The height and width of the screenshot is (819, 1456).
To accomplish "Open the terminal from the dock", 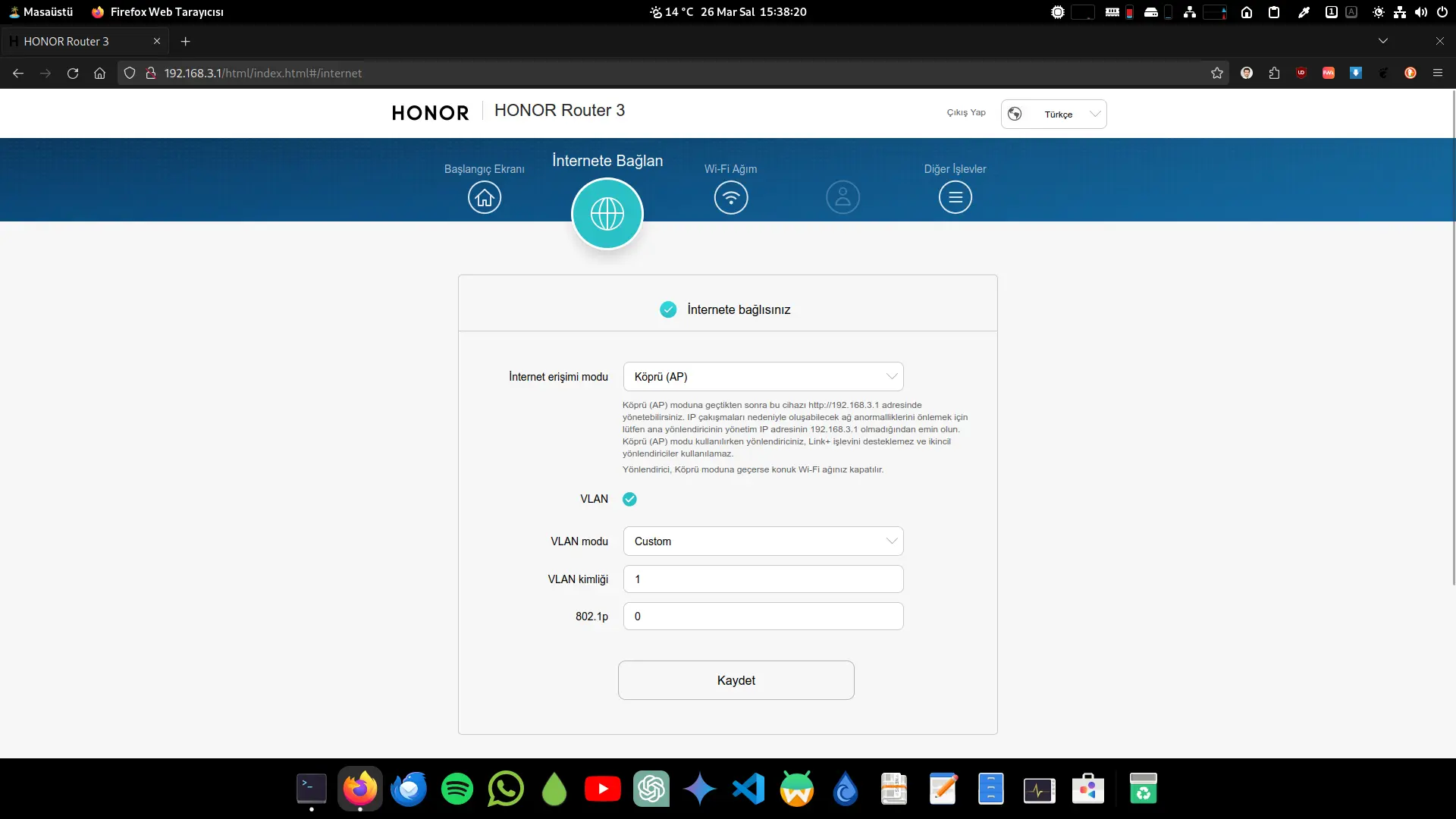I will [x=312, y=789].
